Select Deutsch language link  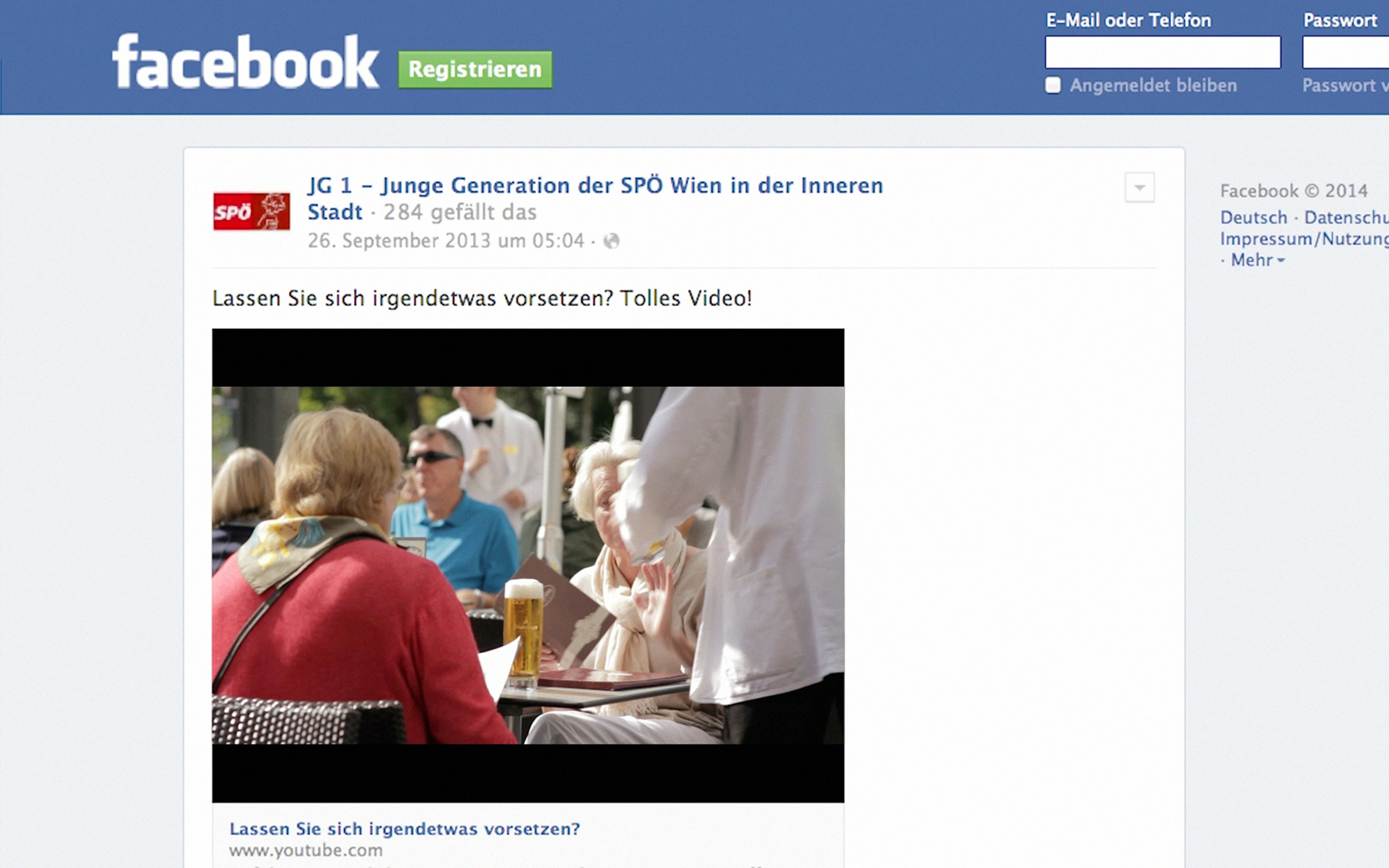click(x=1253, y=217)
